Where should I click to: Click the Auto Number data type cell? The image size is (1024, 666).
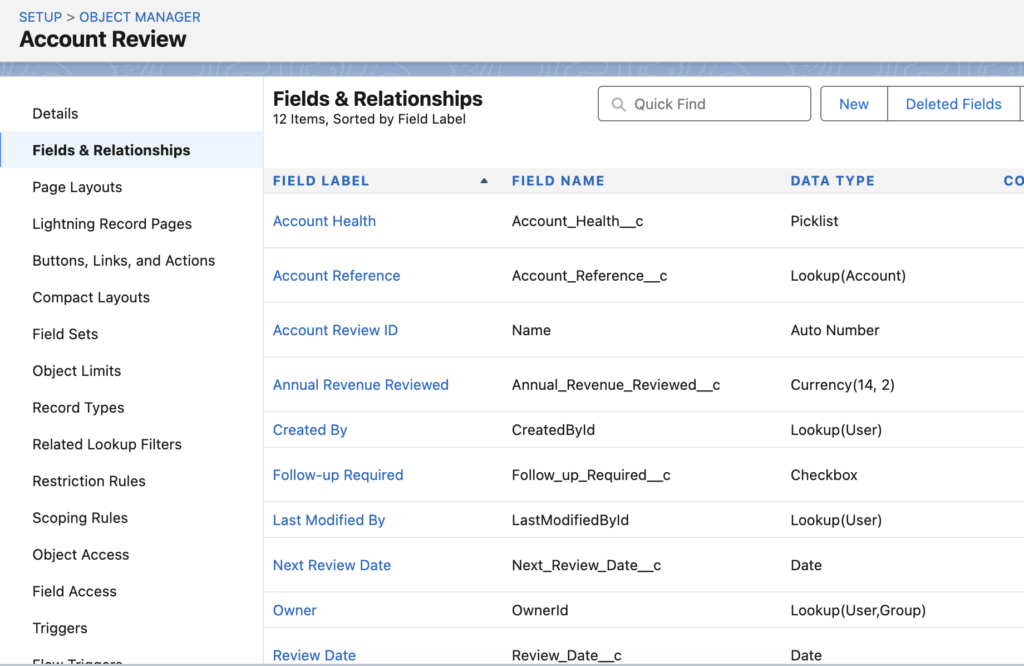click(835, 330)
